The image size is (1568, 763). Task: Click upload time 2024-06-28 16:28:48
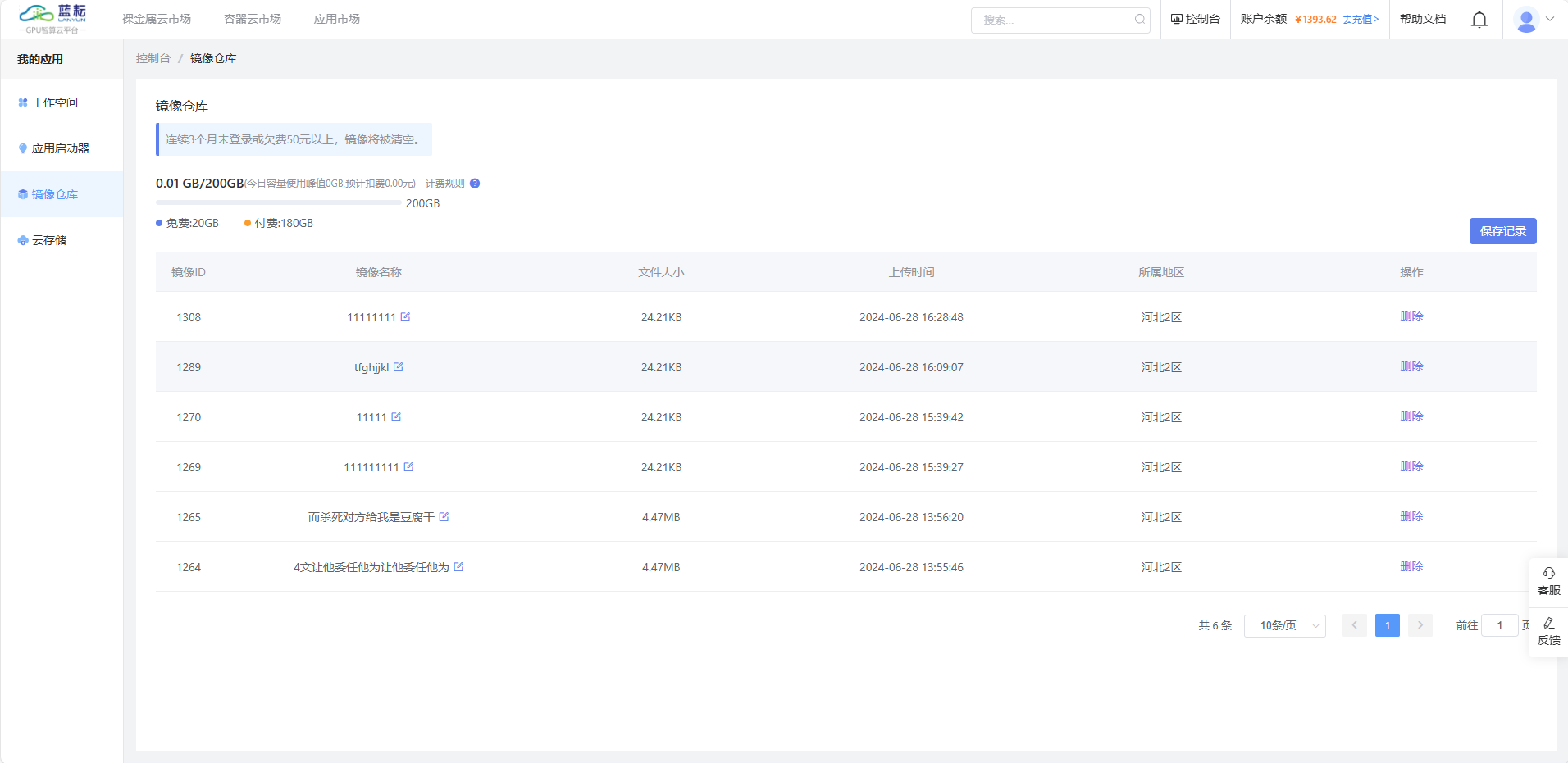[x=911, y=317]
